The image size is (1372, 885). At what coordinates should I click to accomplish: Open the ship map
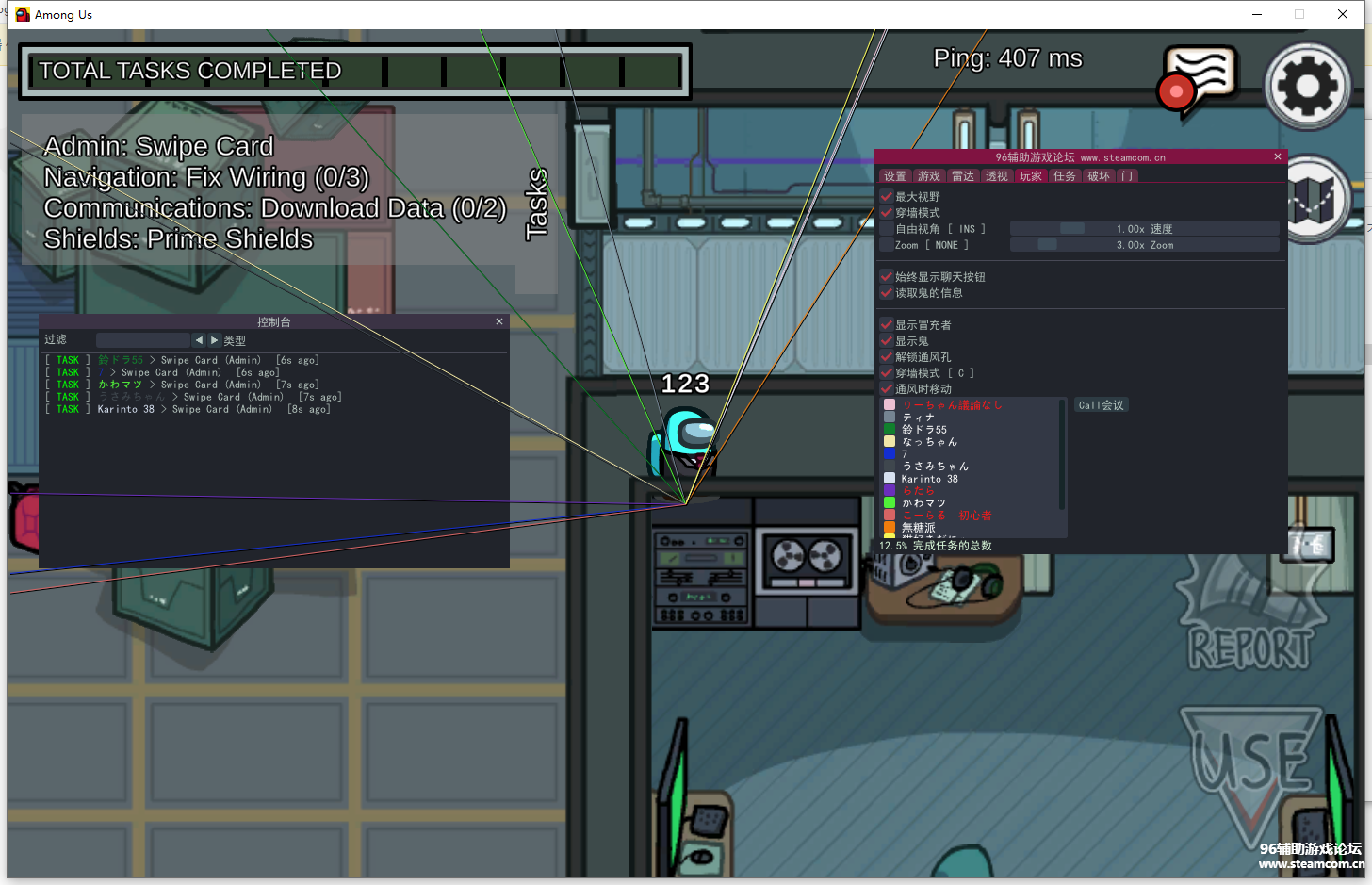pos(1314,200)
